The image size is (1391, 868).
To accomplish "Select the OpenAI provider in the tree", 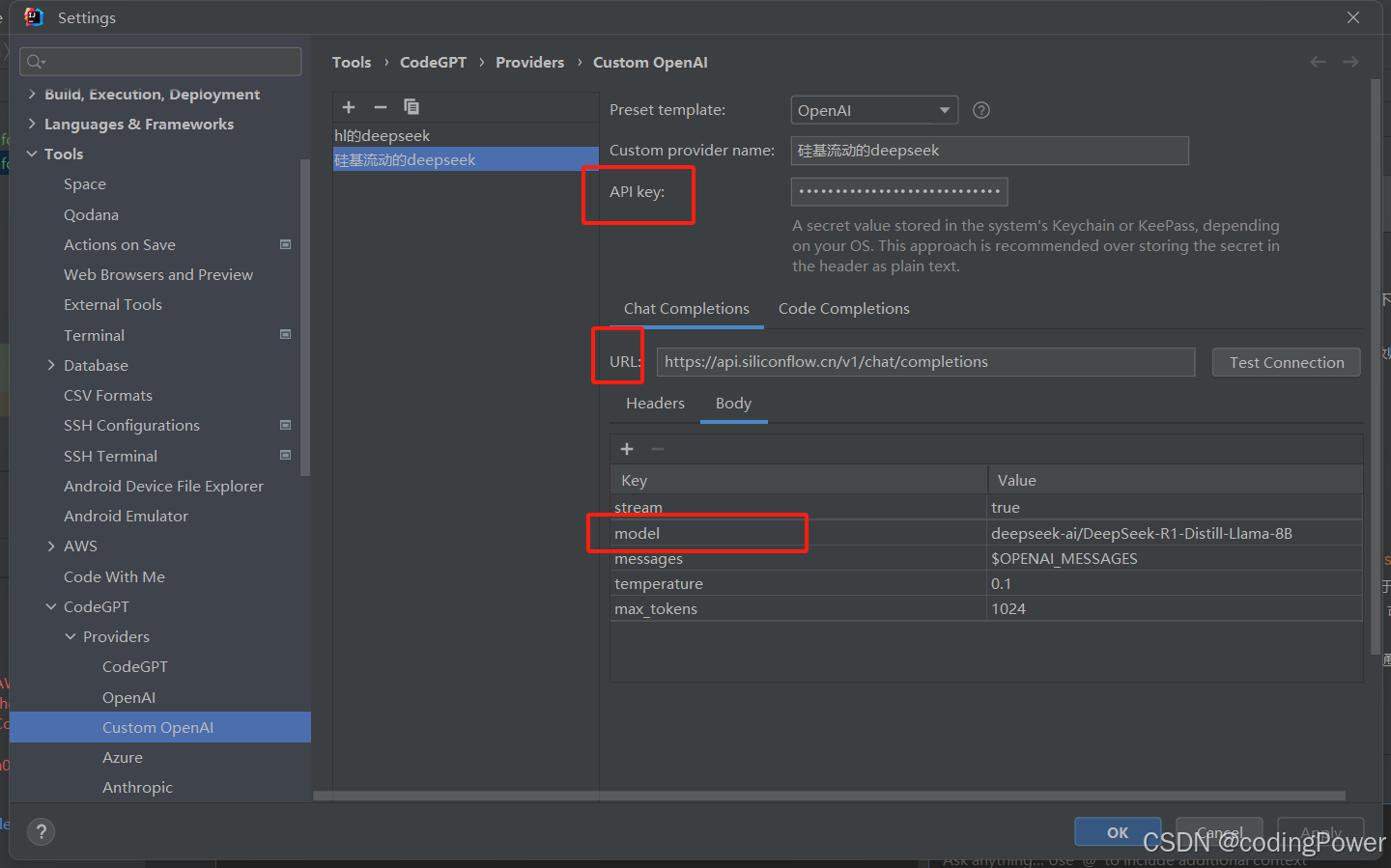I will [128, 697].
